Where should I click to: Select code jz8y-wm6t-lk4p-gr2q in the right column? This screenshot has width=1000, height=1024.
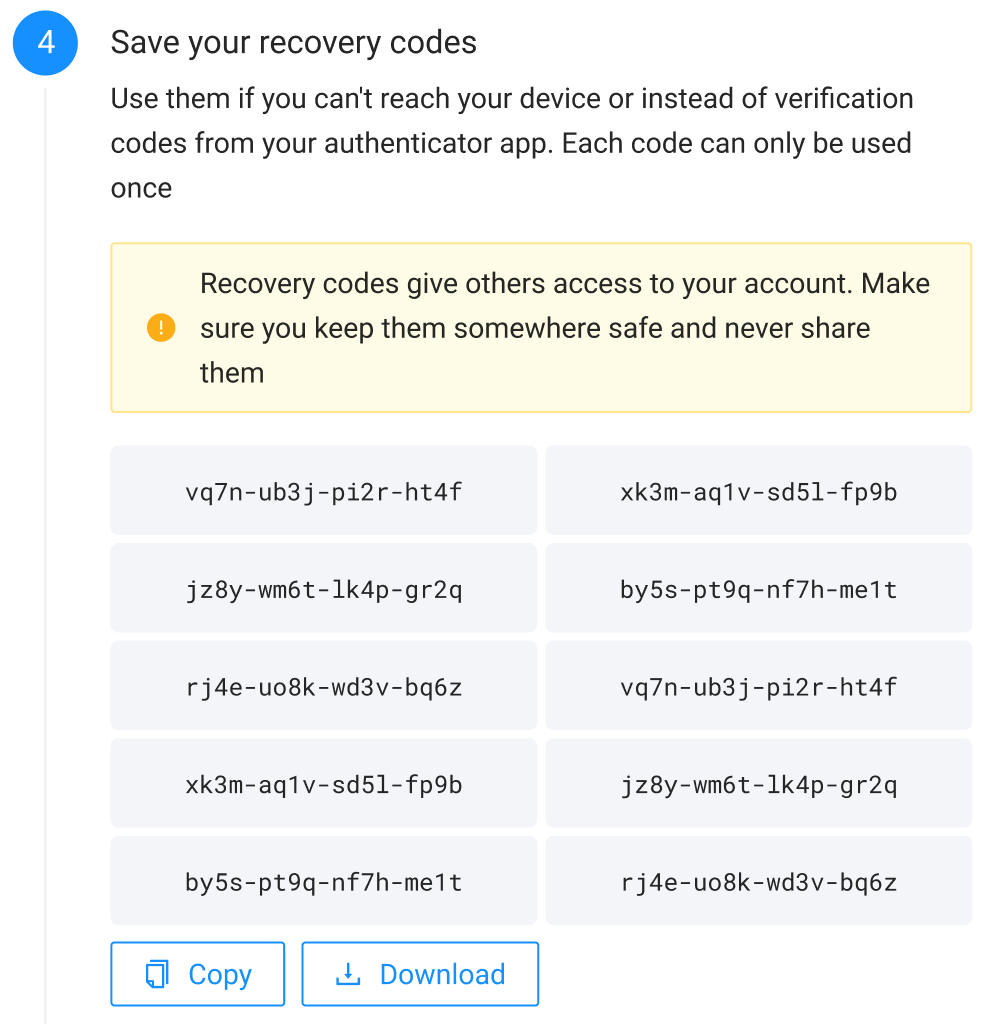(x=758, y=784)
